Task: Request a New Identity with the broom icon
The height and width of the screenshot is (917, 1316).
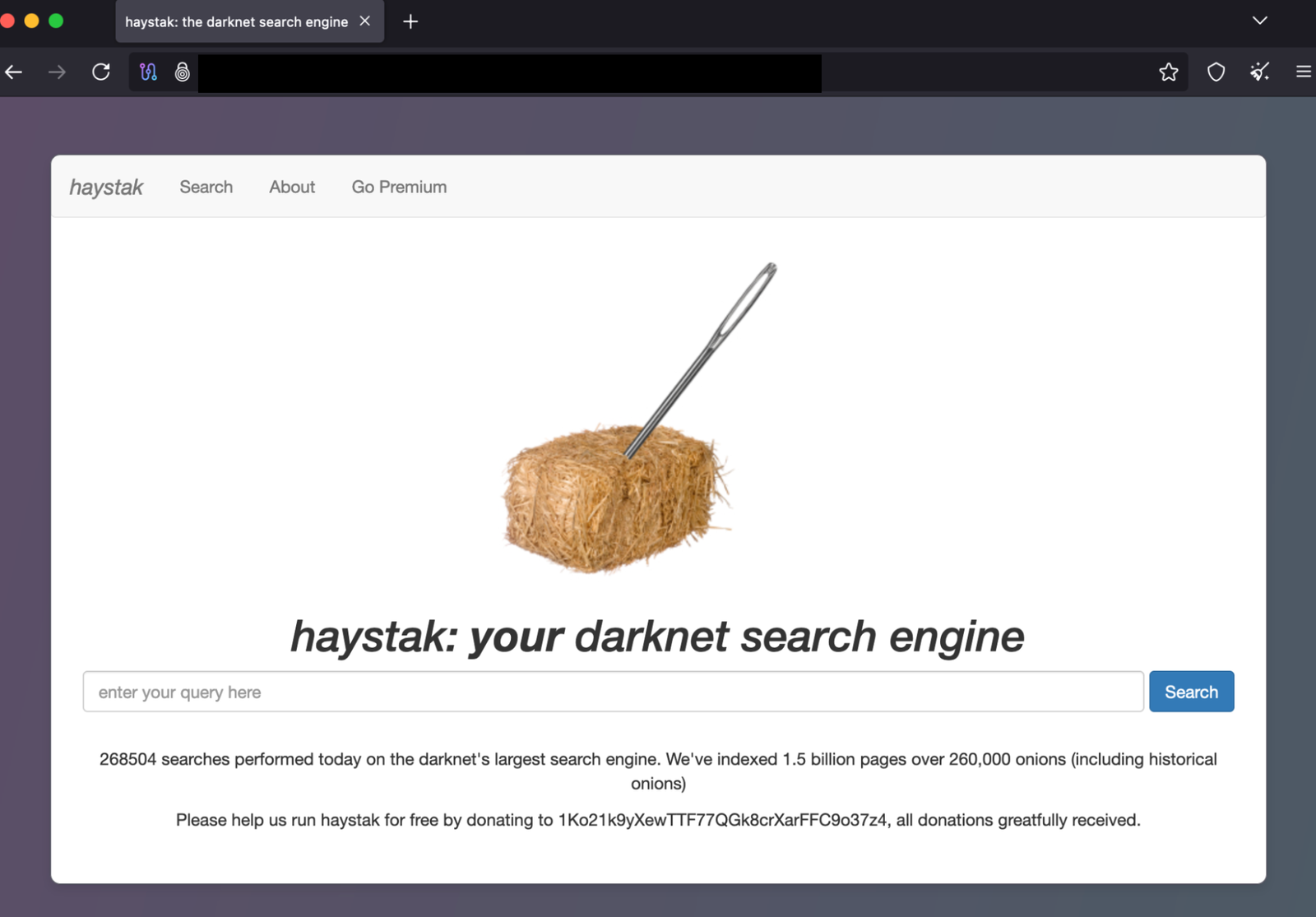Action: pyautogui.click(x=1259, y=72)
